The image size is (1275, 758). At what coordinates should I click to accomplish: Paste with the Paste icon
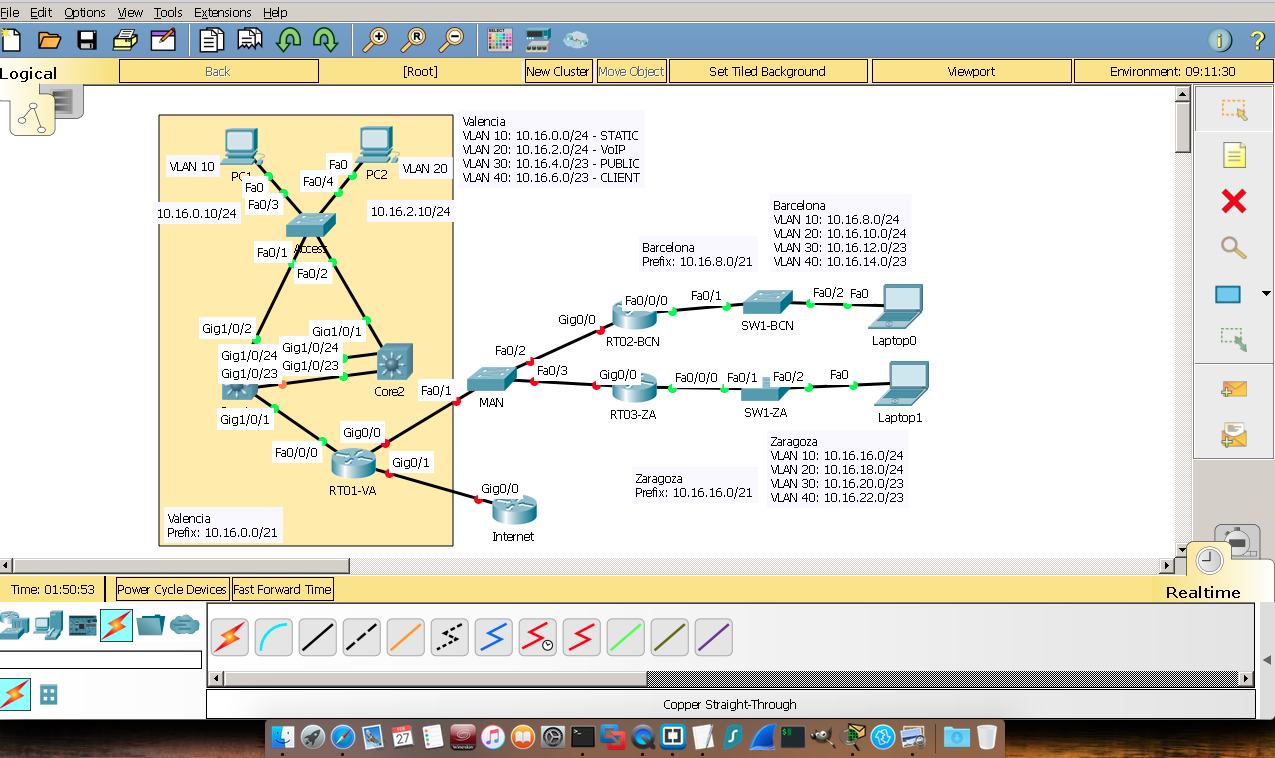[x=250, y=40]
